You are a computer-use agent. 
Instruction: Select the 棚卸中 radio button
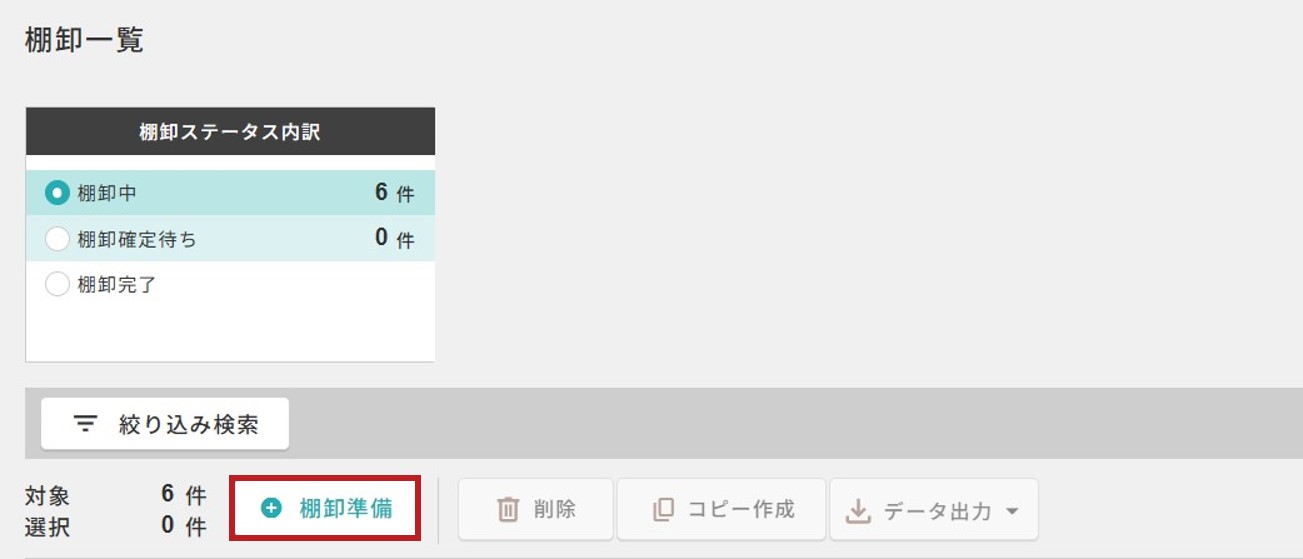point(58,192)
